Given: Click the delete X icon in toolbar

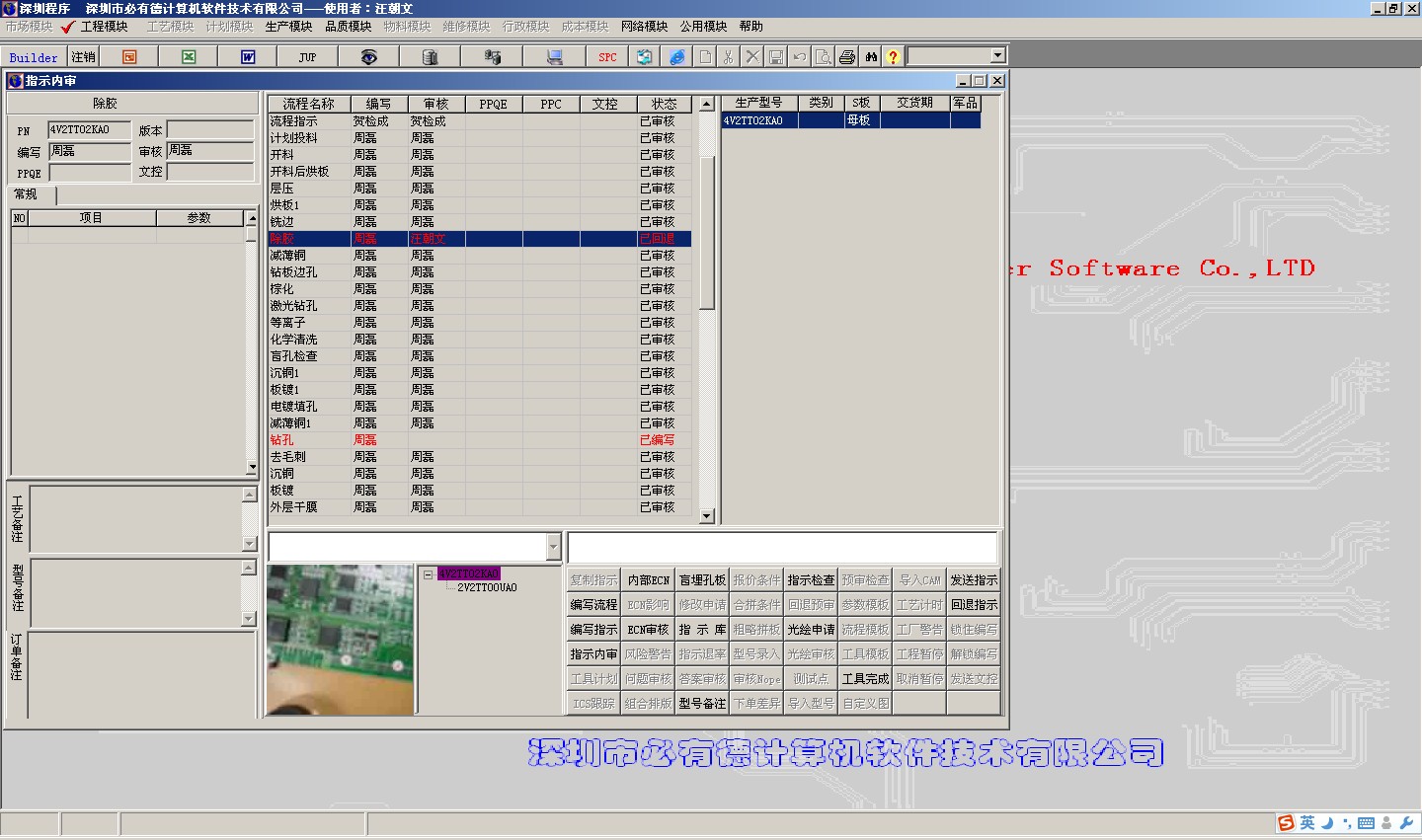Looking at the screenshot, I should point(752,57).
